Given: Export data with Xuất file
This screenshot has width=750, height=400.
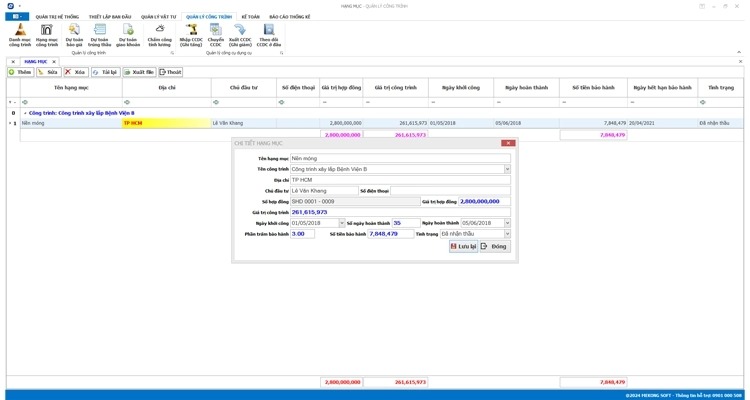Looking at the screenshot, I should pos(139,72).
